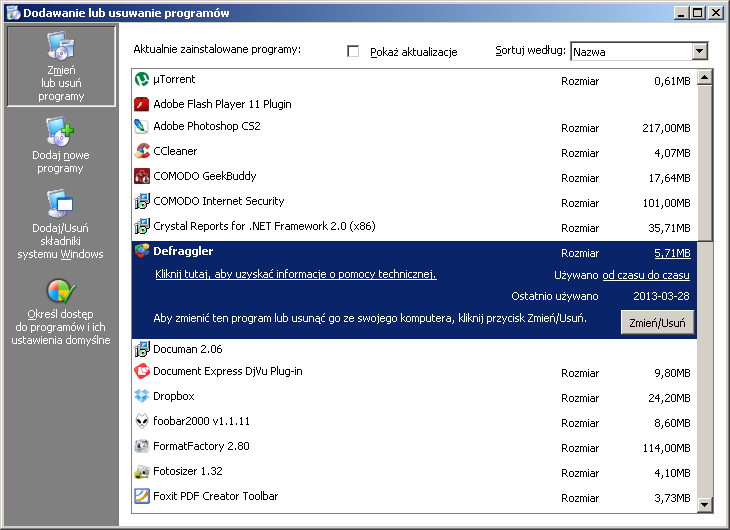Select 'Dodaj nowe programy' sidebar icon
This screenshot has width=730, height=530.
60,131
